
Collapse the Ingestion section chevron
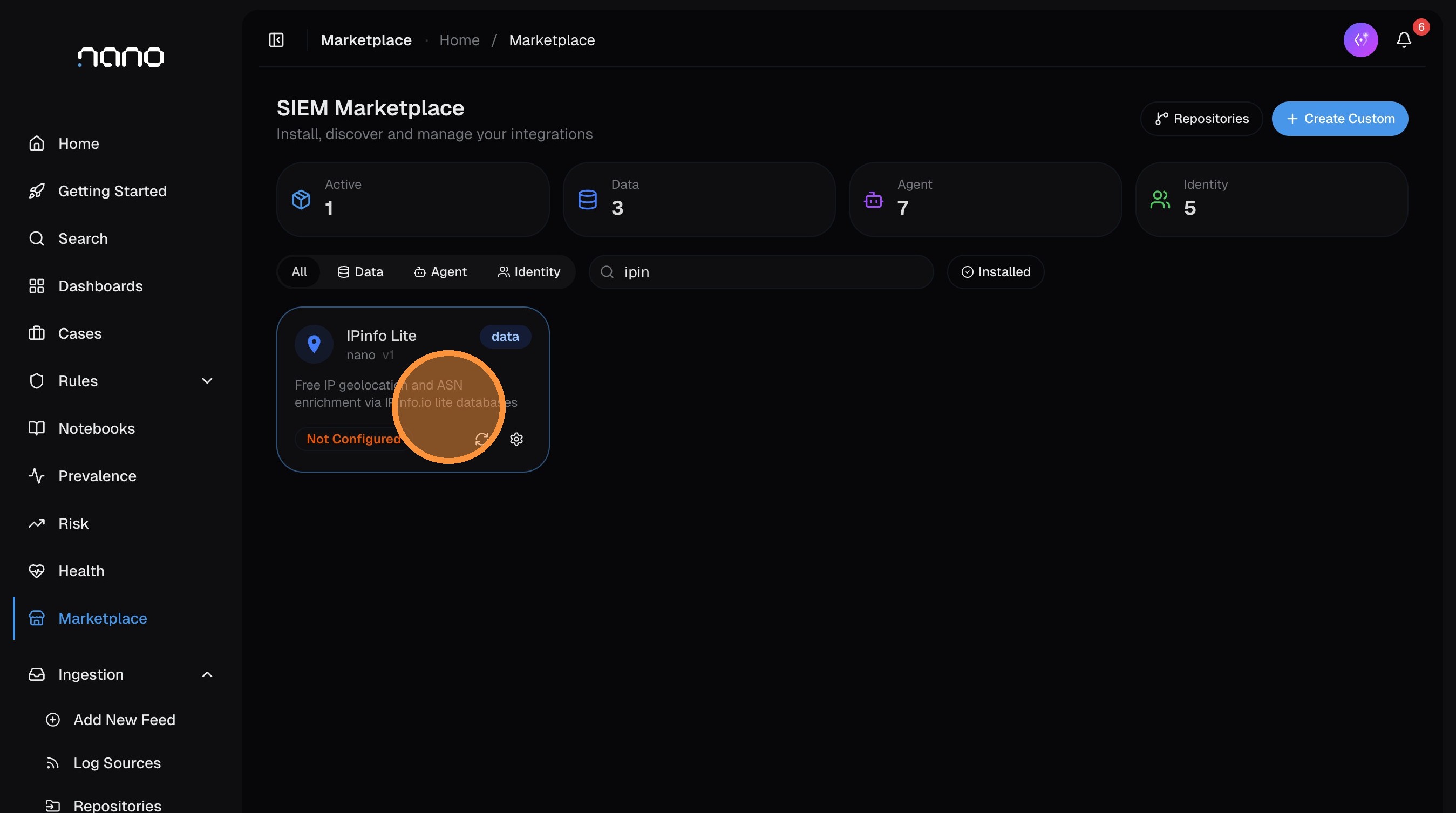pos(207,674)
